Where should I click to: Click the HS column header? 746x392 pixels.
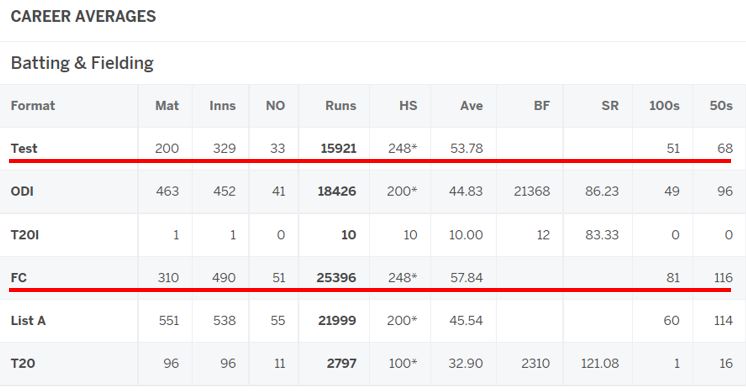point(408,106)
